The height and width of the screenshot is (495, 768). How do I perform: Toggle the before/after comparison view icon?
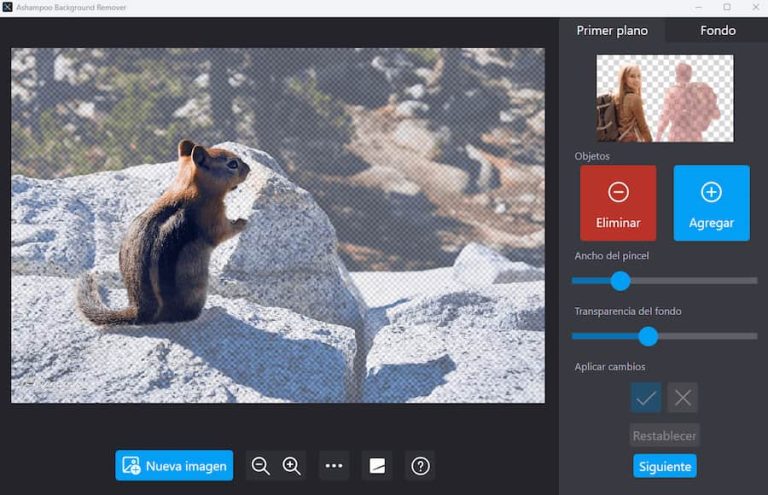point(377,465)
